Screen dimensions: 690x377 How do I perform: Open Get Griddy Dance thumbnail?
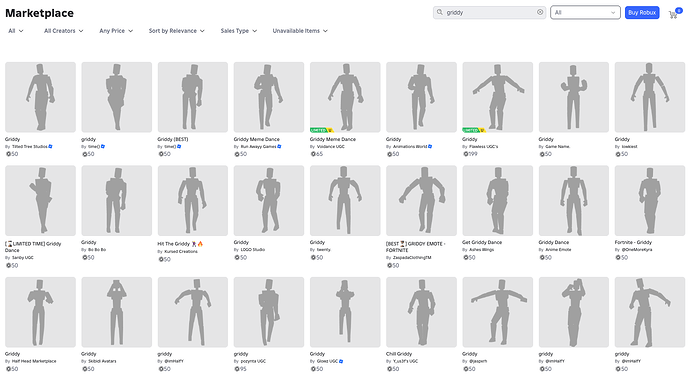(498, 201)
